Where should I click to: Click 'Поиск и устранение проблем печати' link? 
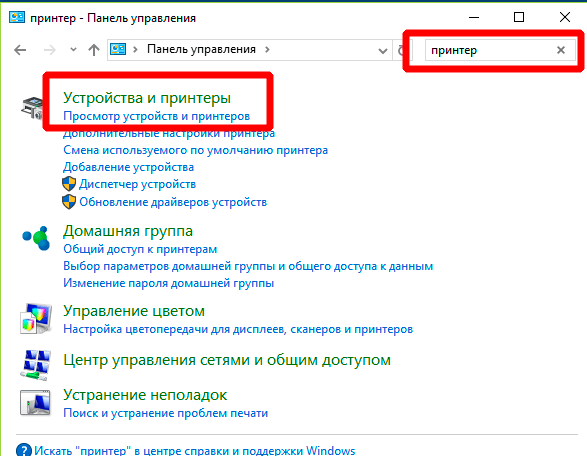(165, 413)
